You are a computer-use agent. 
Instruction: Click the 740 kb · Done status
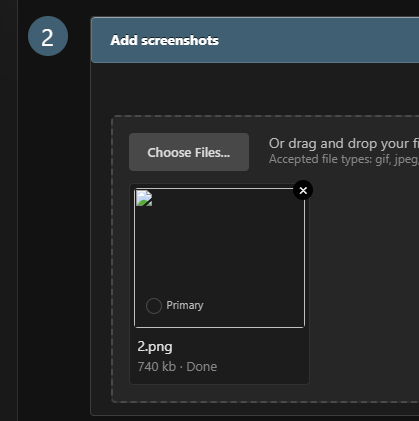[177, 367]
